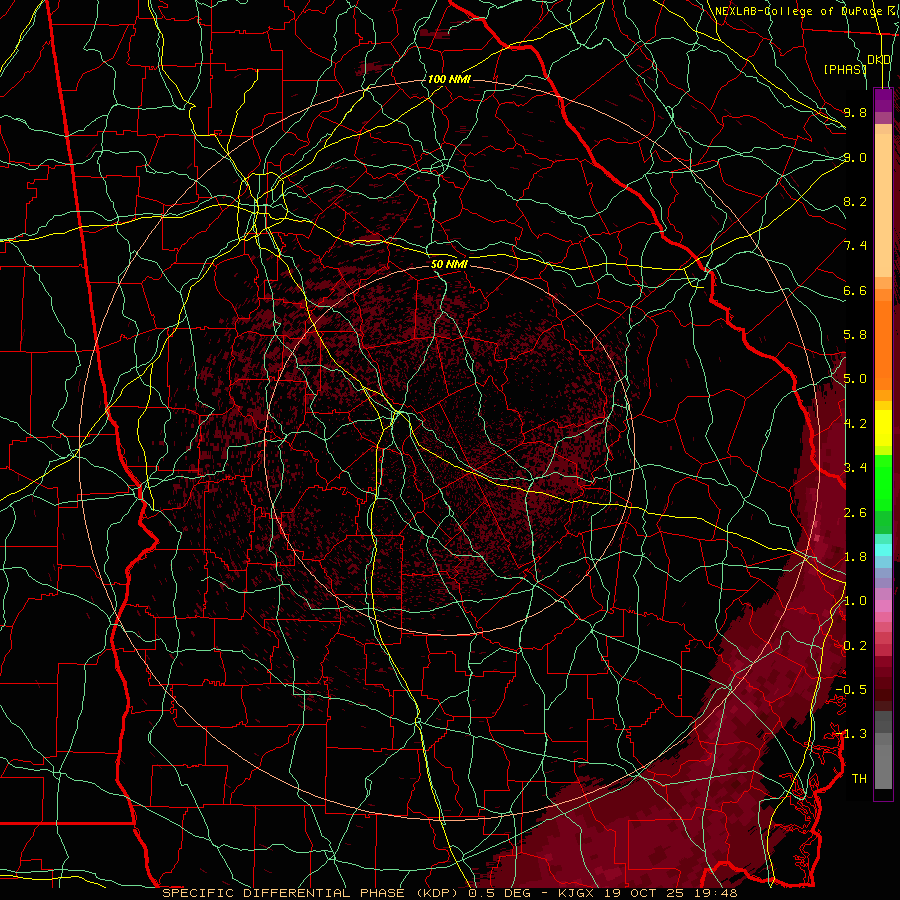900x900 pixels.
Task: Select the 7.4 scale value
Action: pos(855,246)
